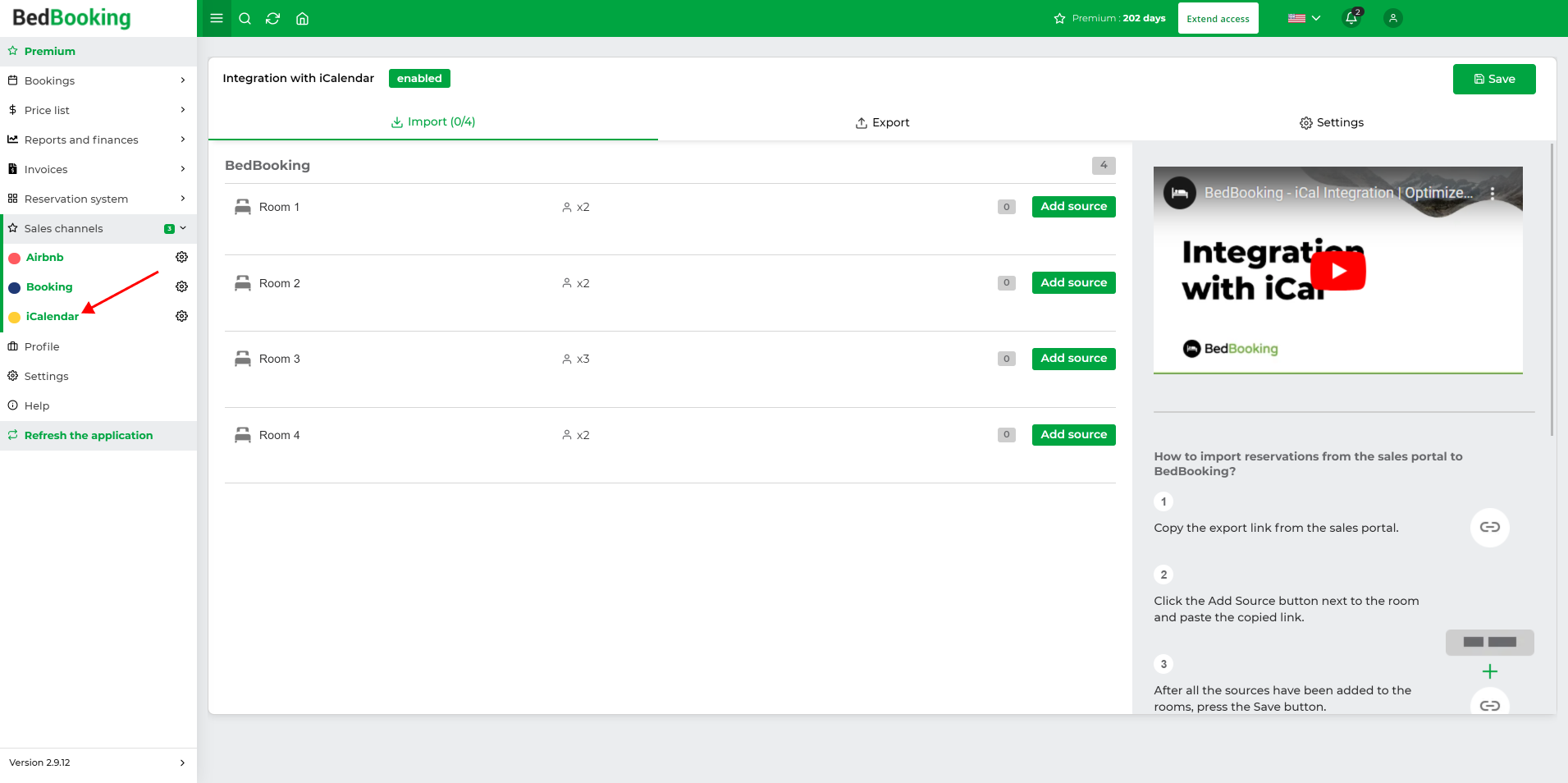
Task: Play the iCal Integration video
Action: coord(1337,271)
